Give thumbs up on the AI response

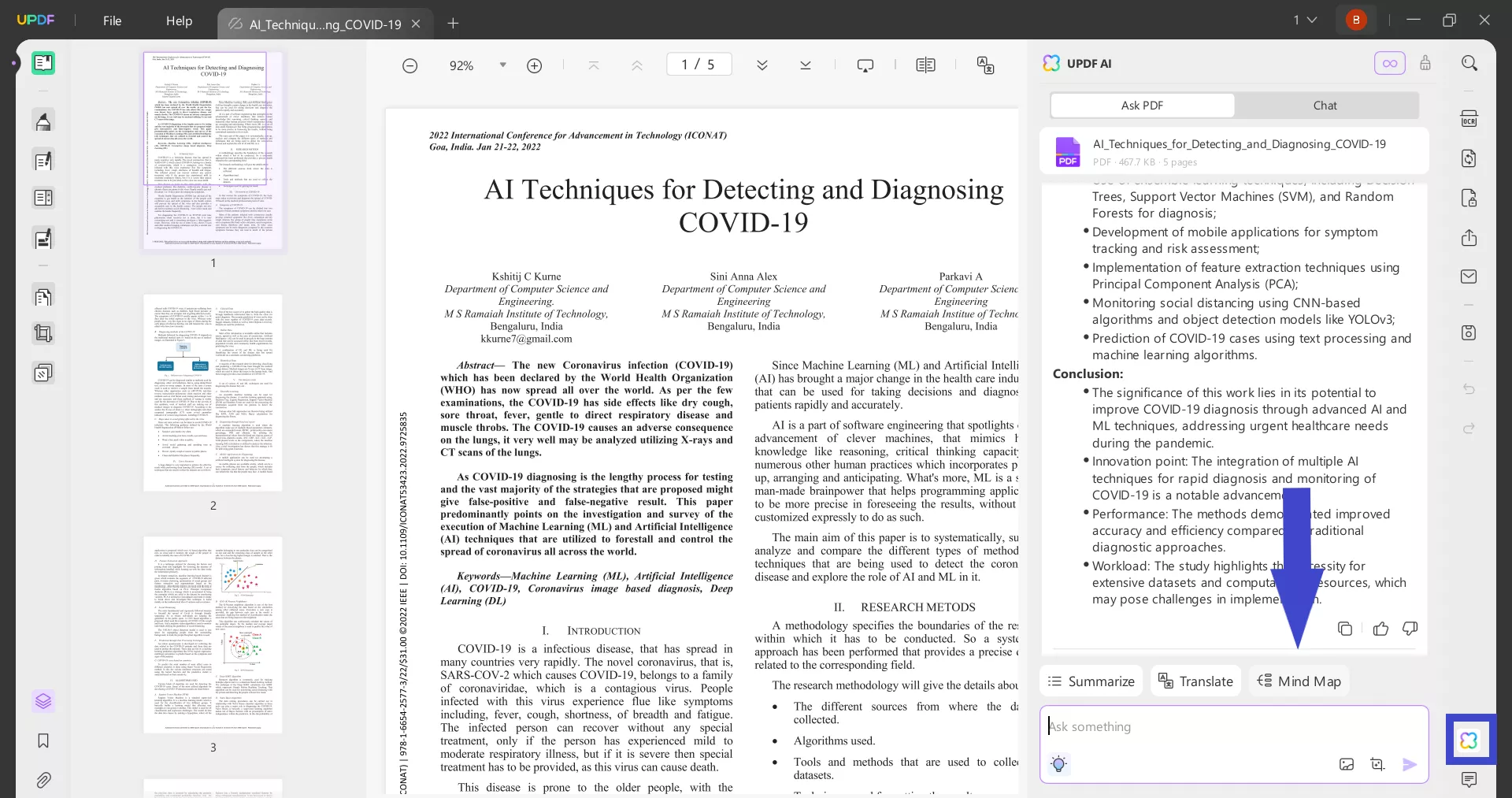[1380, 629]
